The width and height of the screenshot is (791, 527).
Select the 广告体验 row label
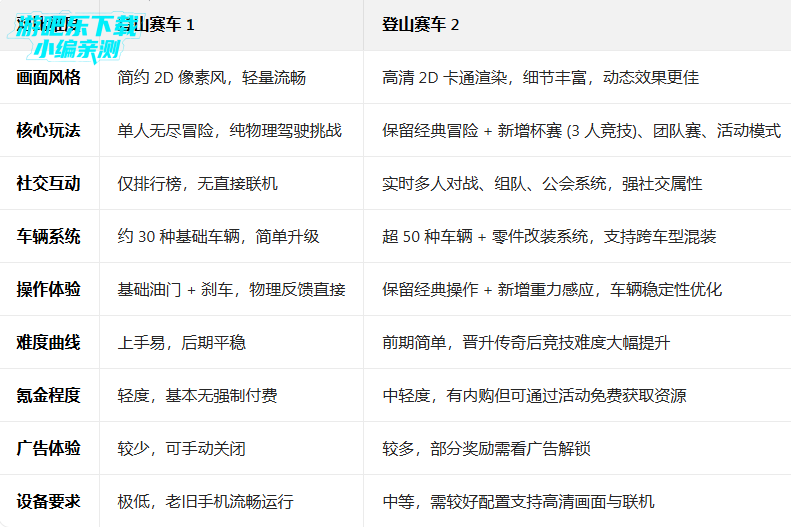click(x=49, y=448)
